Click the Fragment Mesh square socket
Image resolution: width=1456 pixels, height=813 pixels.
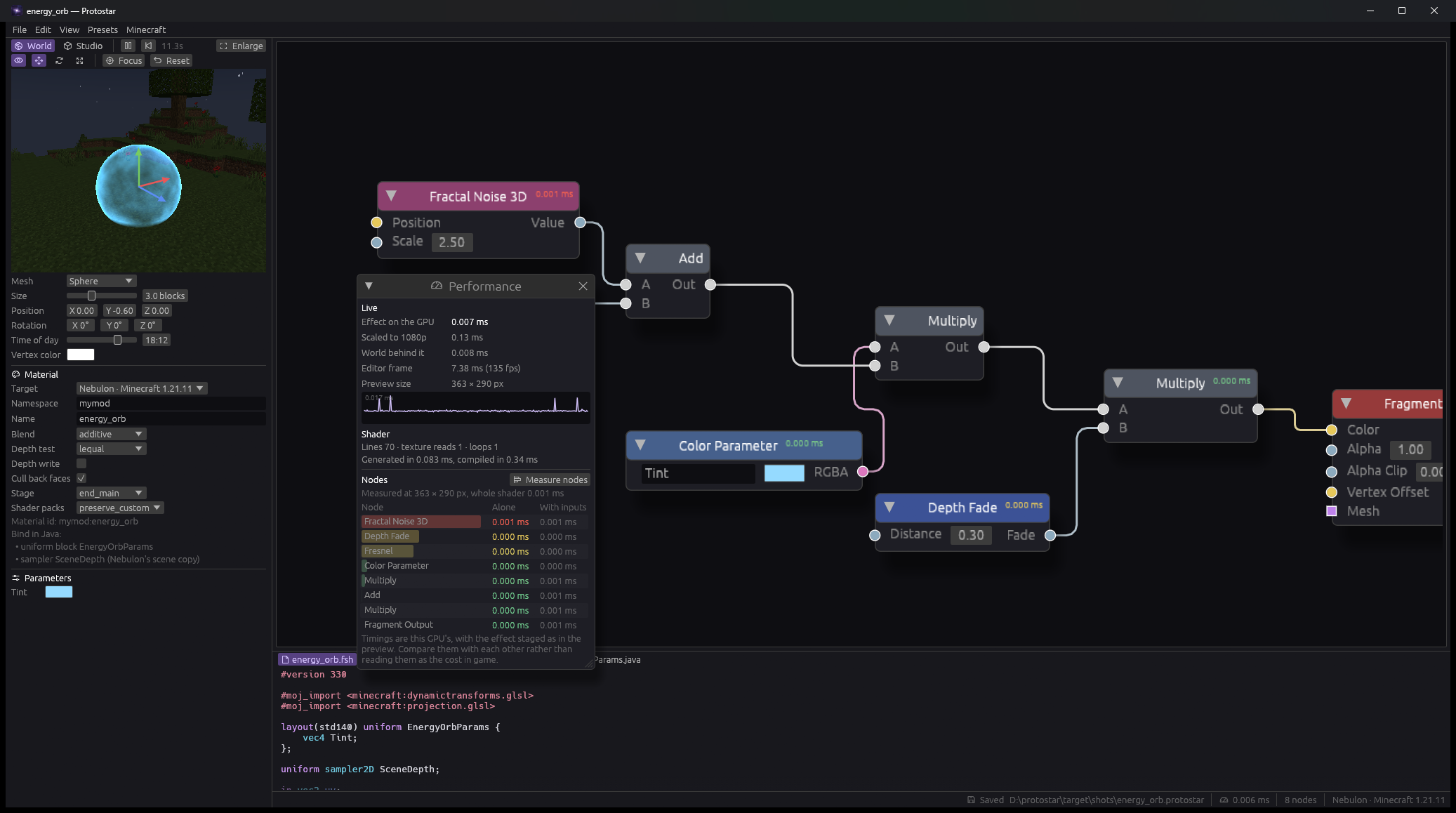pyautogui.click(x=1331, y=510)
